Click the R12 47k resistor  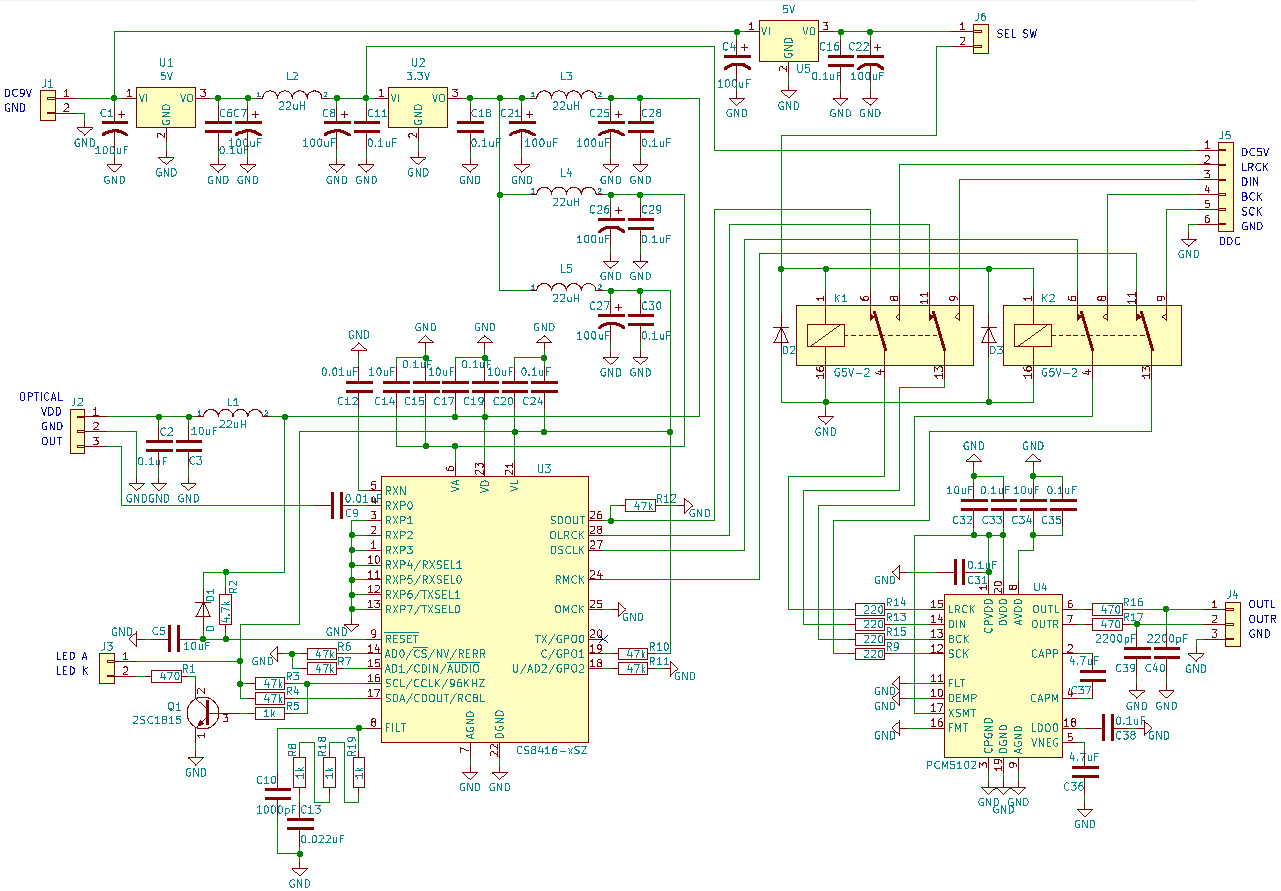click(640, 506)
